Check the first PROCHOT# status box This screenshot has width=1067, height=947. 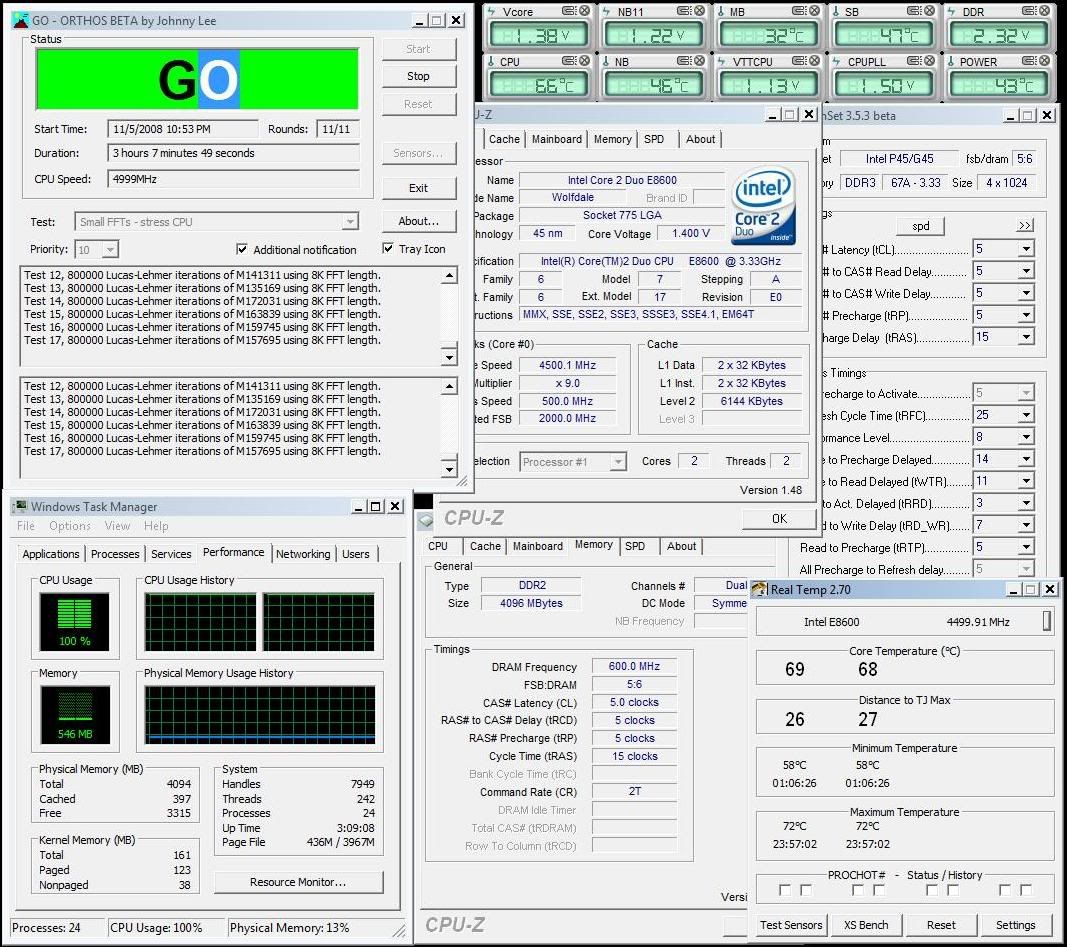click(785, 890)
